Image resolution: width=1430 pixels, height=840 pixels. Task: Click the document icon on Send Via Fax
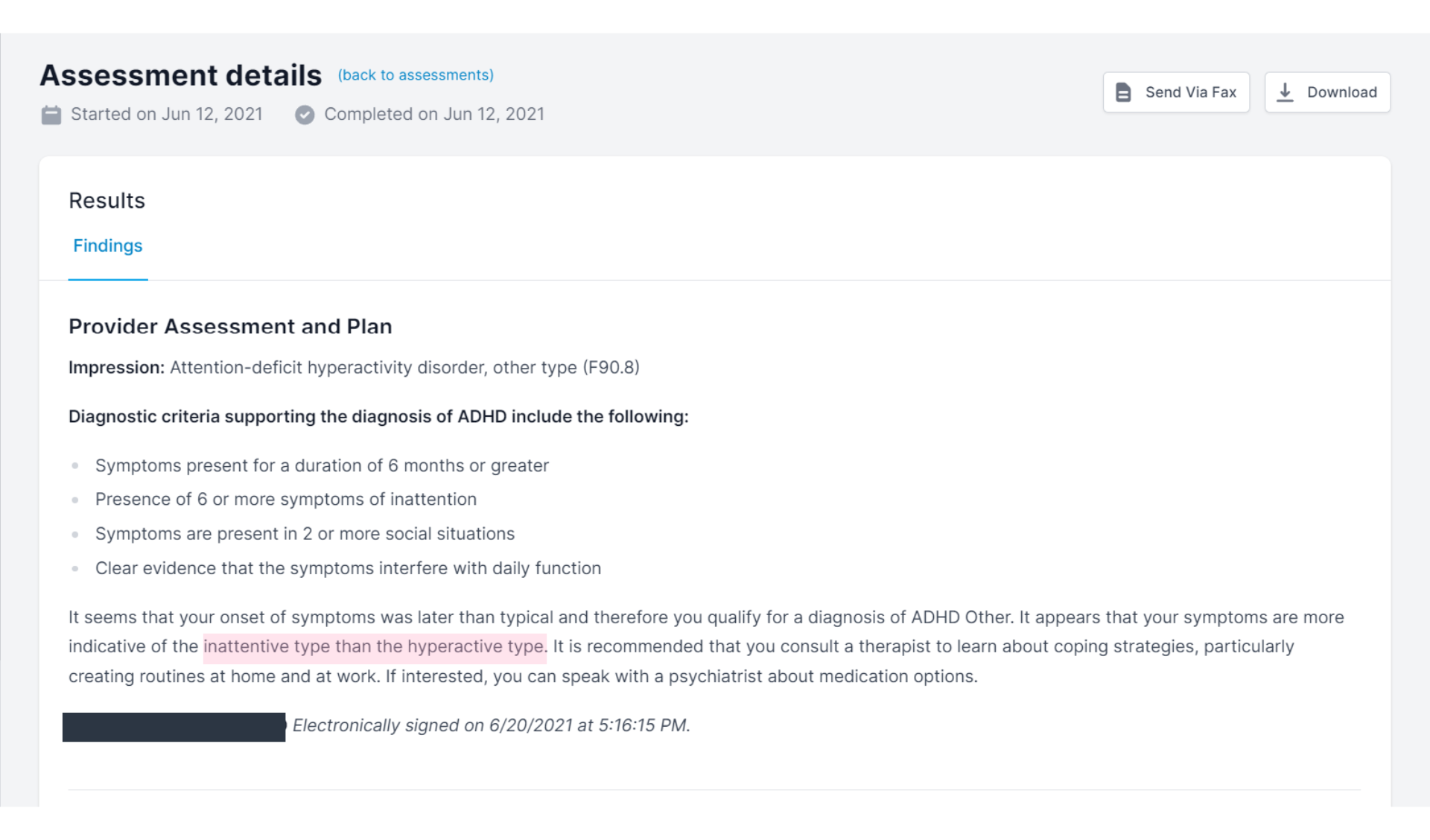(1123, 92)
